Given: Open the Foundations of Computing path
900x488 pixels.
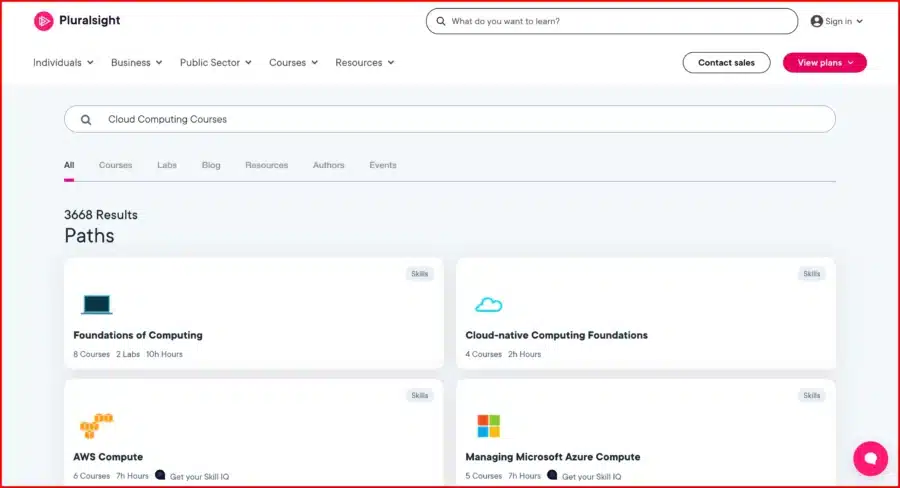Looking at the screenshot, I should tap(138, 335).
